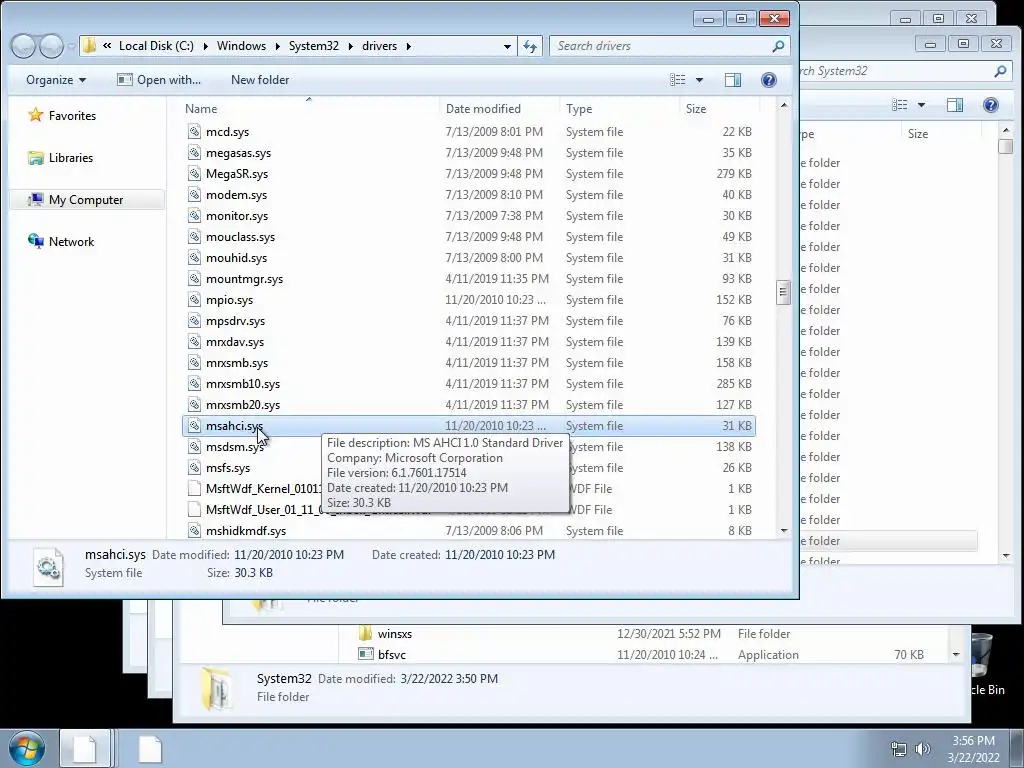This screenshot has width=1024, height=768.
Task: Click the winsxs folder icon in System32 window
Action: coord(366,633)
